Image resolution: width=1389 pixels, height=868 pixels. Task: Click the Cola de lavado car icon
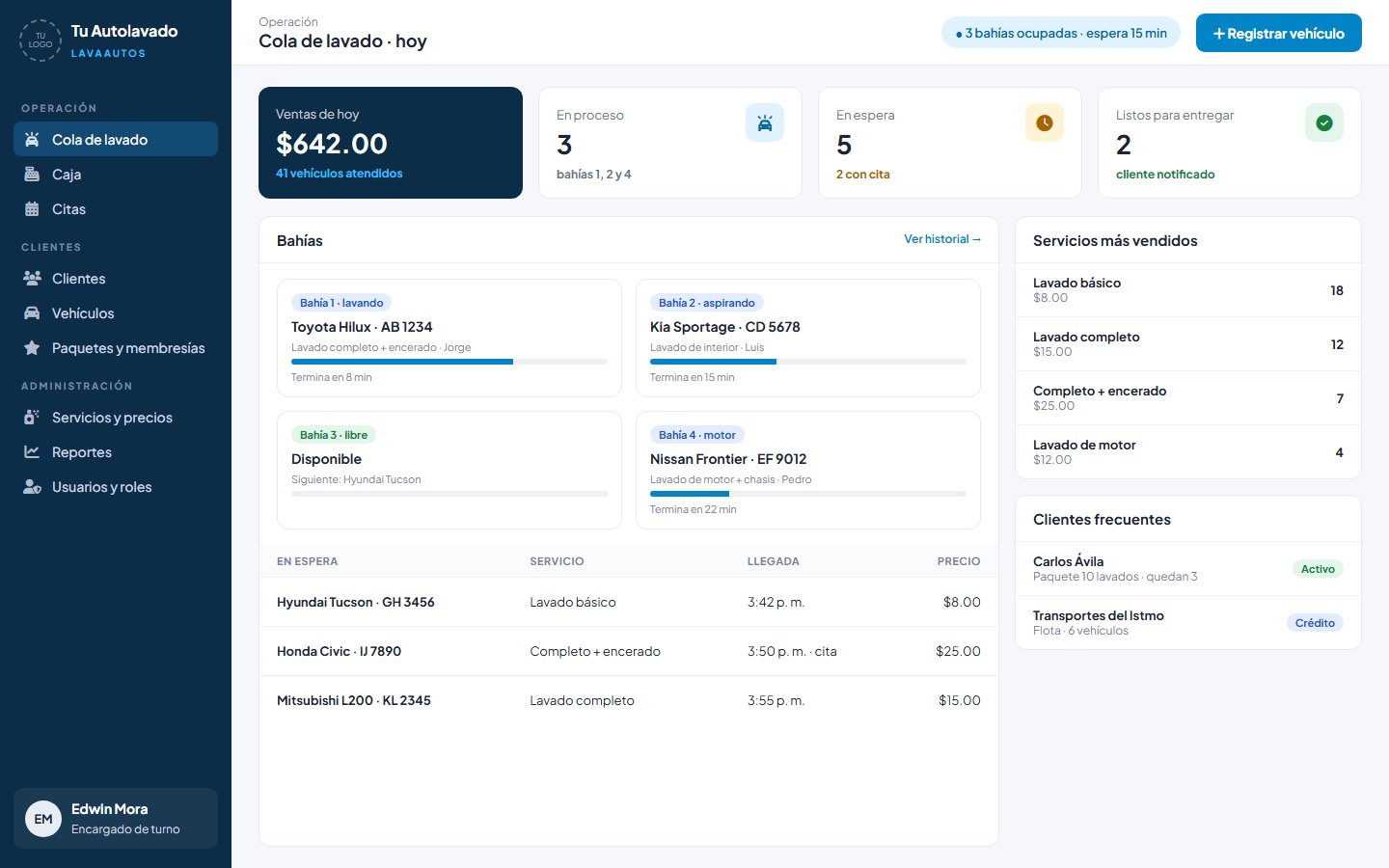click(x=32, y=139)
